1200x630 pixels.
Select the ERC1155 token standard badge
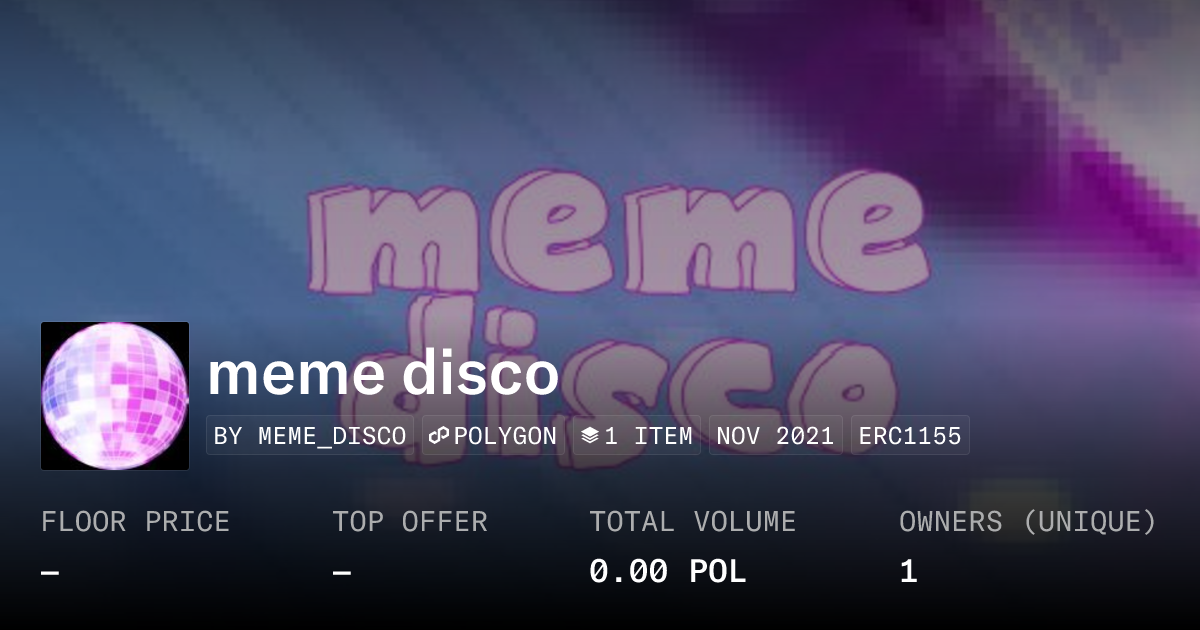[x=910, y=436]
